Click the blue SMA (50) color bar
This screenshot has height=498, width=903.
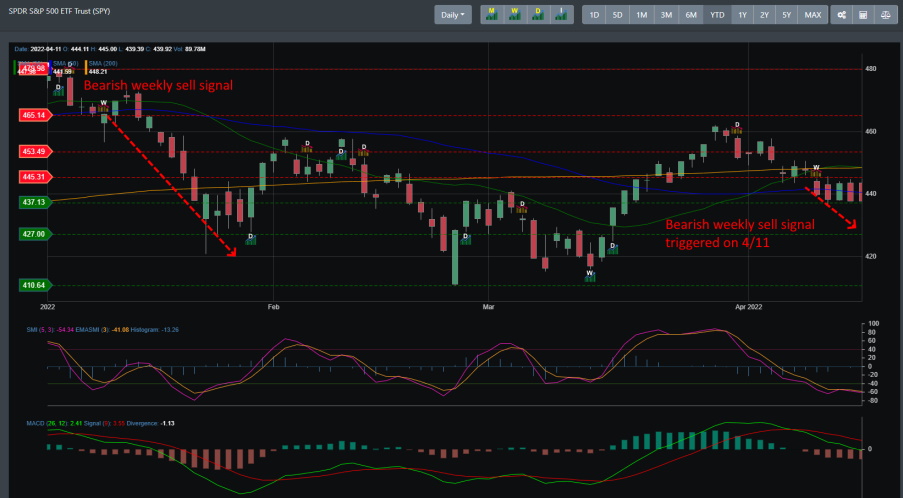click(x=51, y=67)
